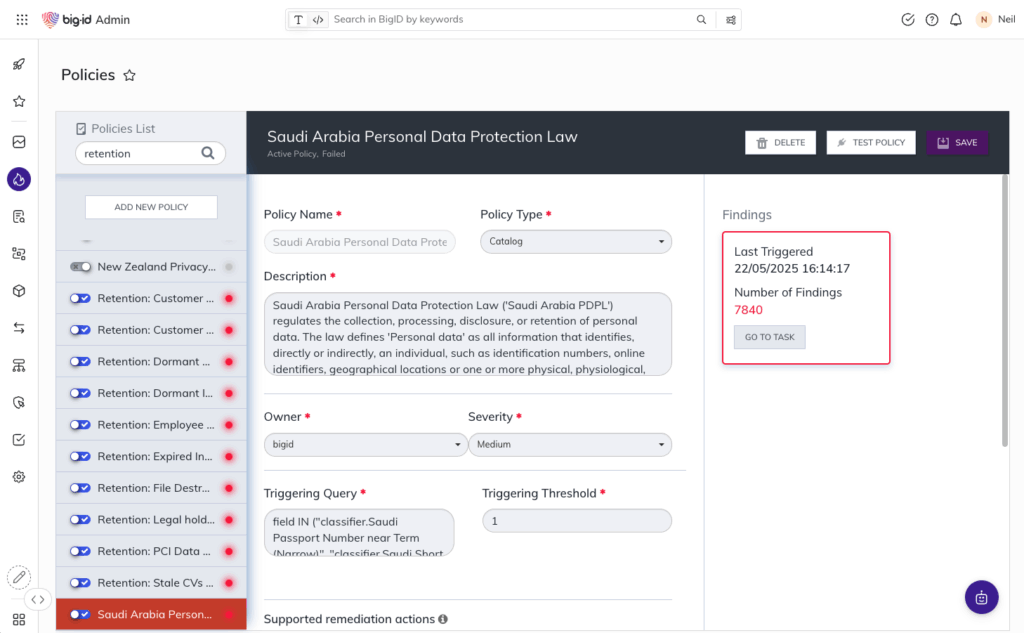Open search filter options icon

pos(731,20)
